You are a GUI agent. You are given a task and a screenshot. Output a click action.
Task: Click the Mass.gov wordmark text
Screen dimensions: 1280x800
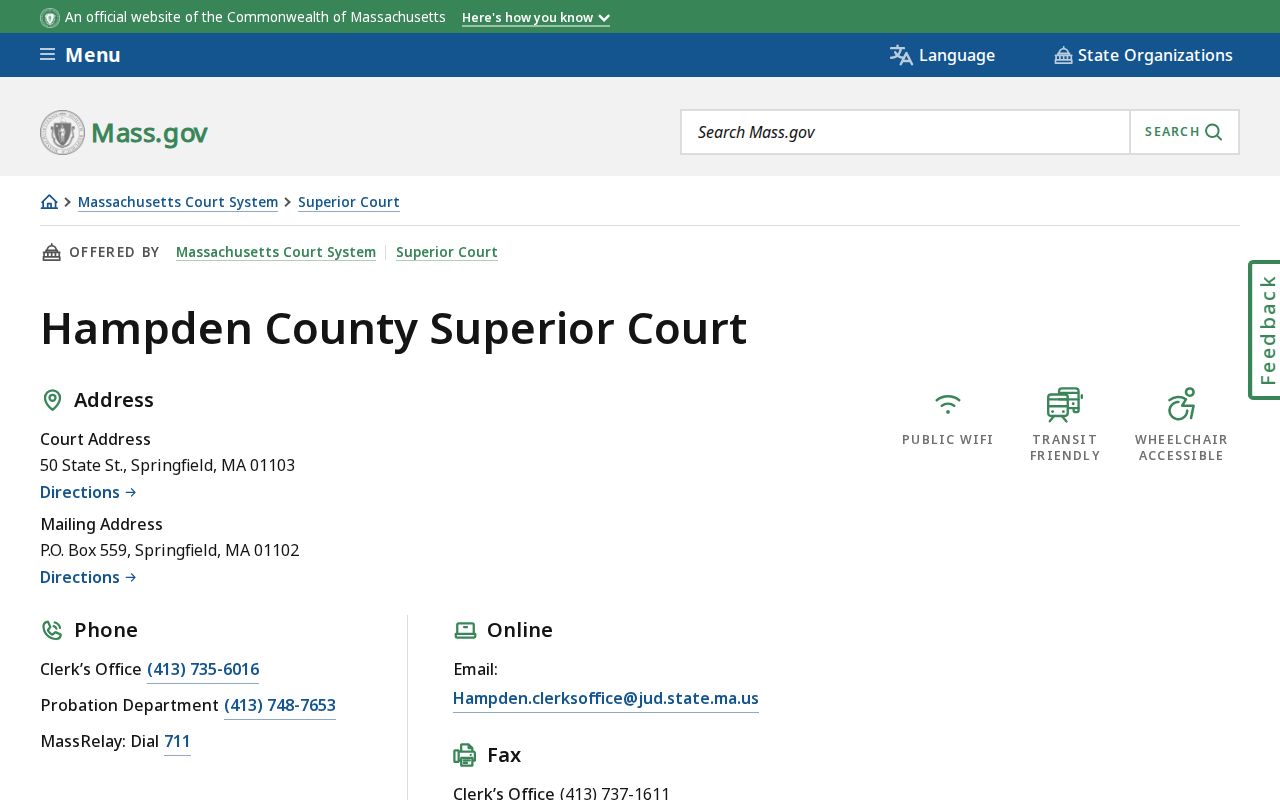(150, 133)
